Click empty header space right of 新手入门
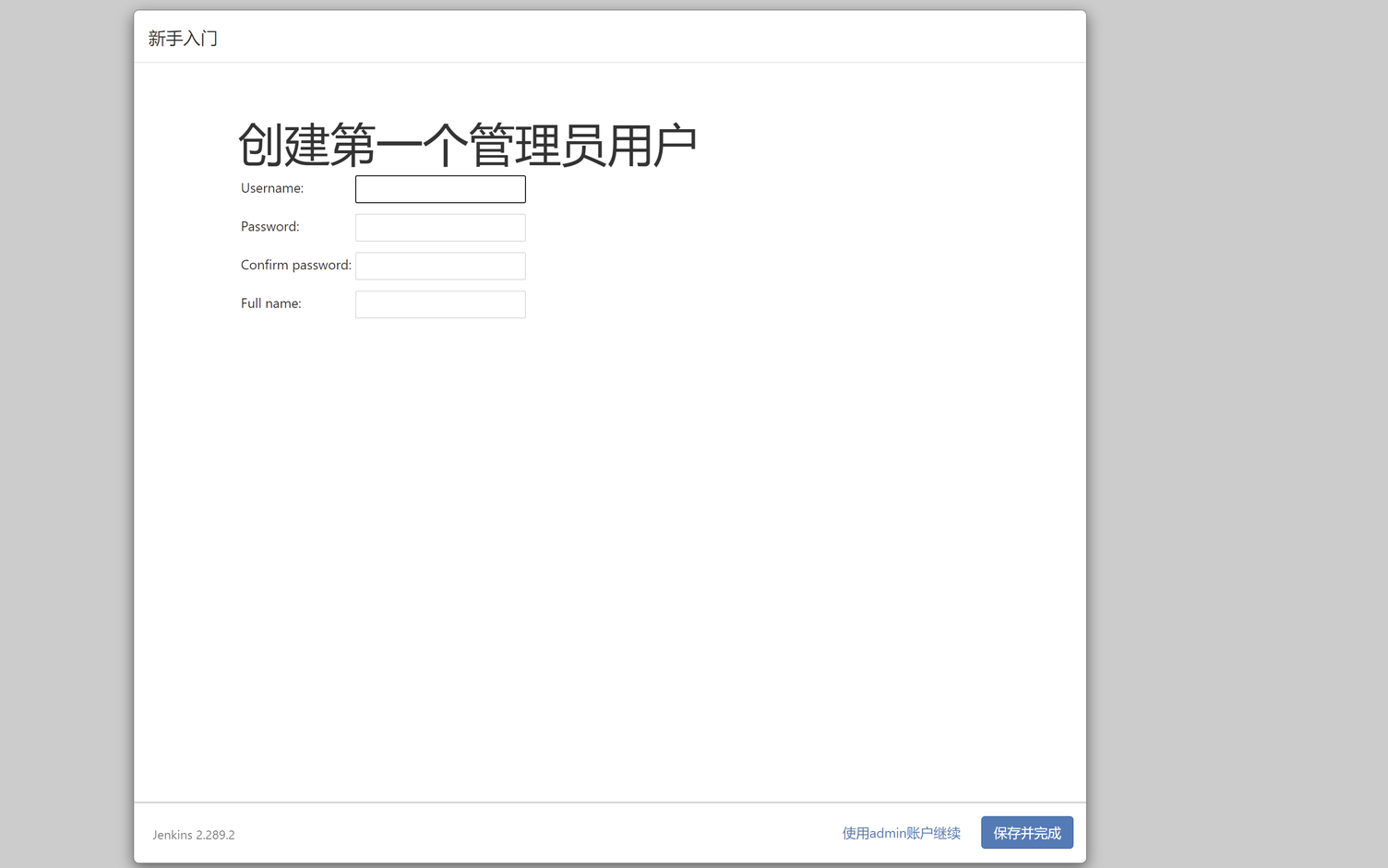Screen dimensions: 1388x868 point(646,38)
